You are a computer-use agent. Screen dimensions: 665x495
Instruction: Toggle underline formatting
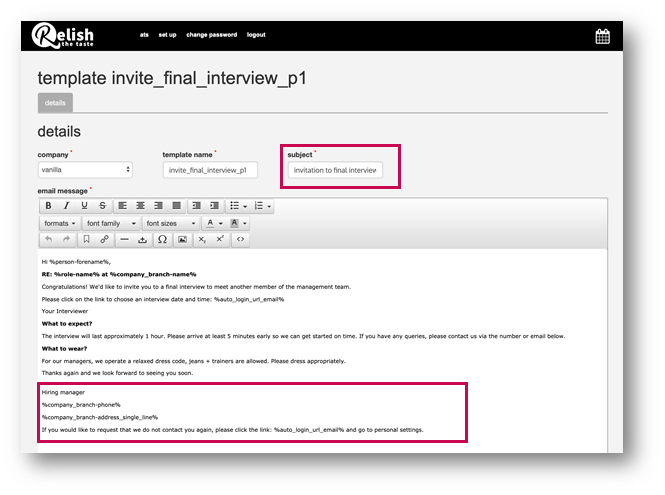[x=84, y=206]
